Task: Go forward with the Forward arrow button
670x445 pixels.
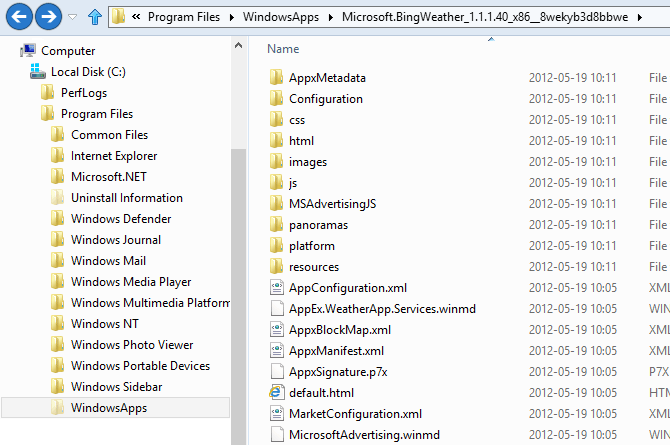Action: (x=48, y=17)
